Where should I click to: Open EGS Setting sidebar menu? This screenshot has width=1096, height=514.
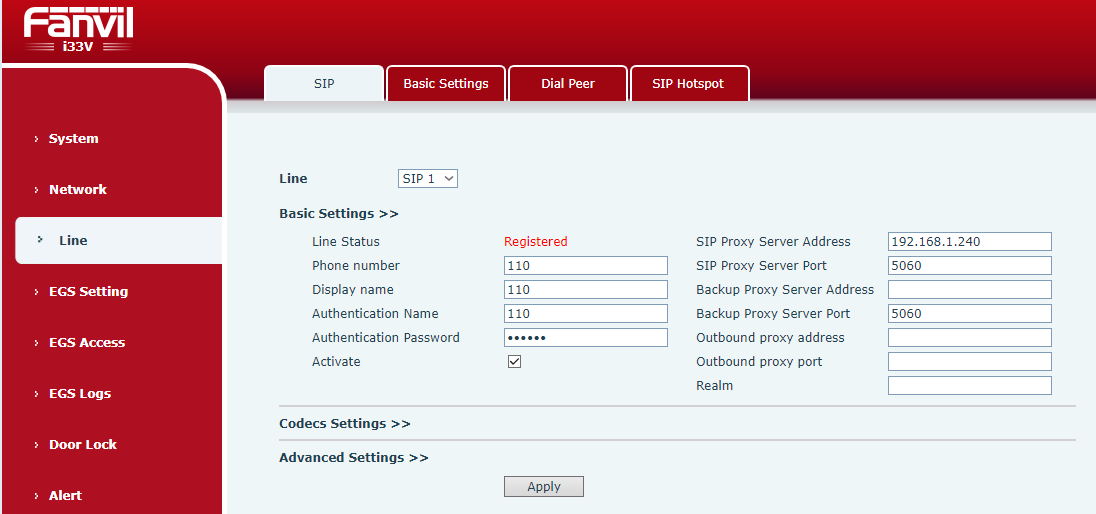(88, 292)
